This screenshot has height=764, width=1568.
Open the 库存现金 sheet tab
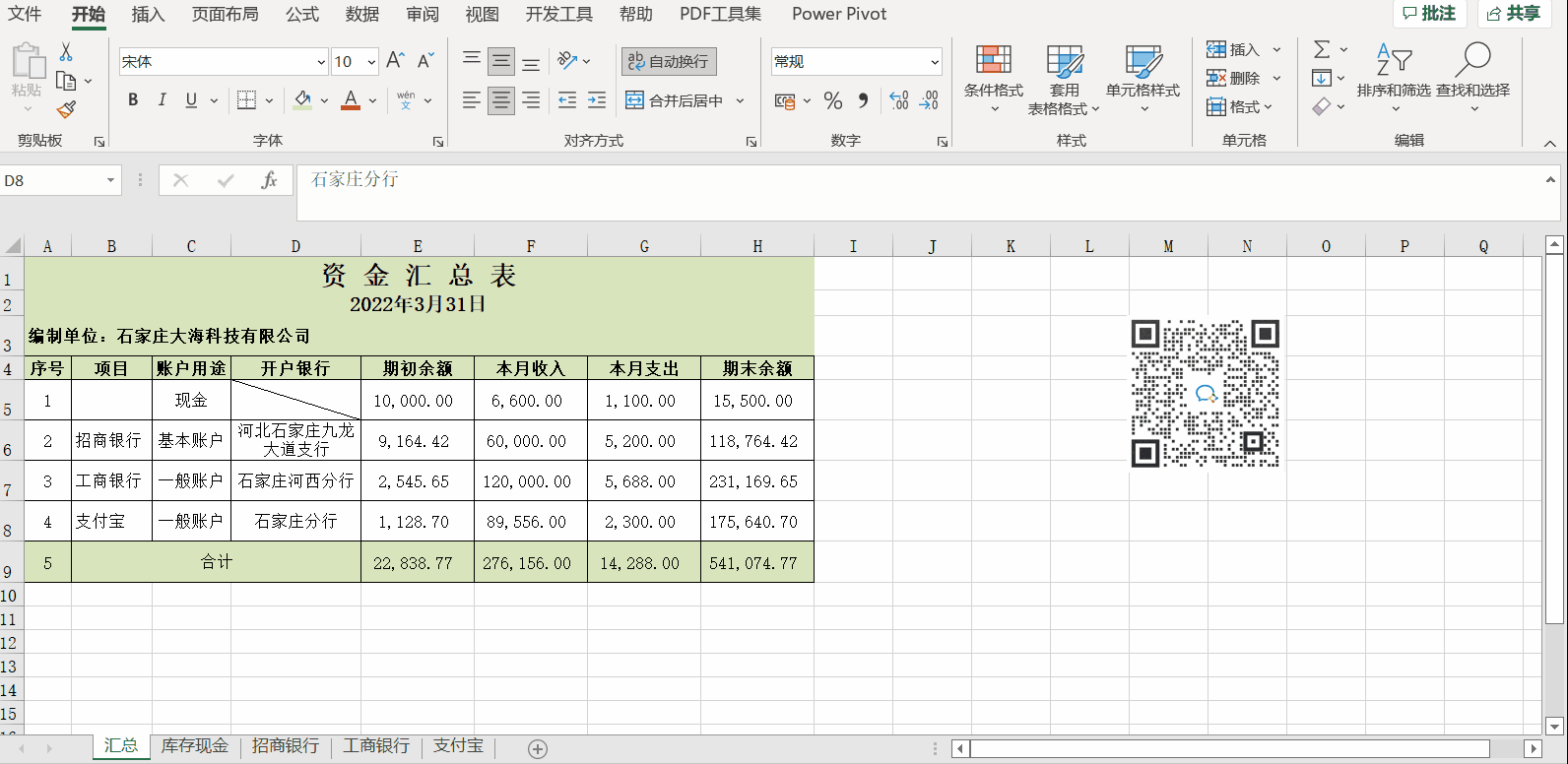point(195,746)
